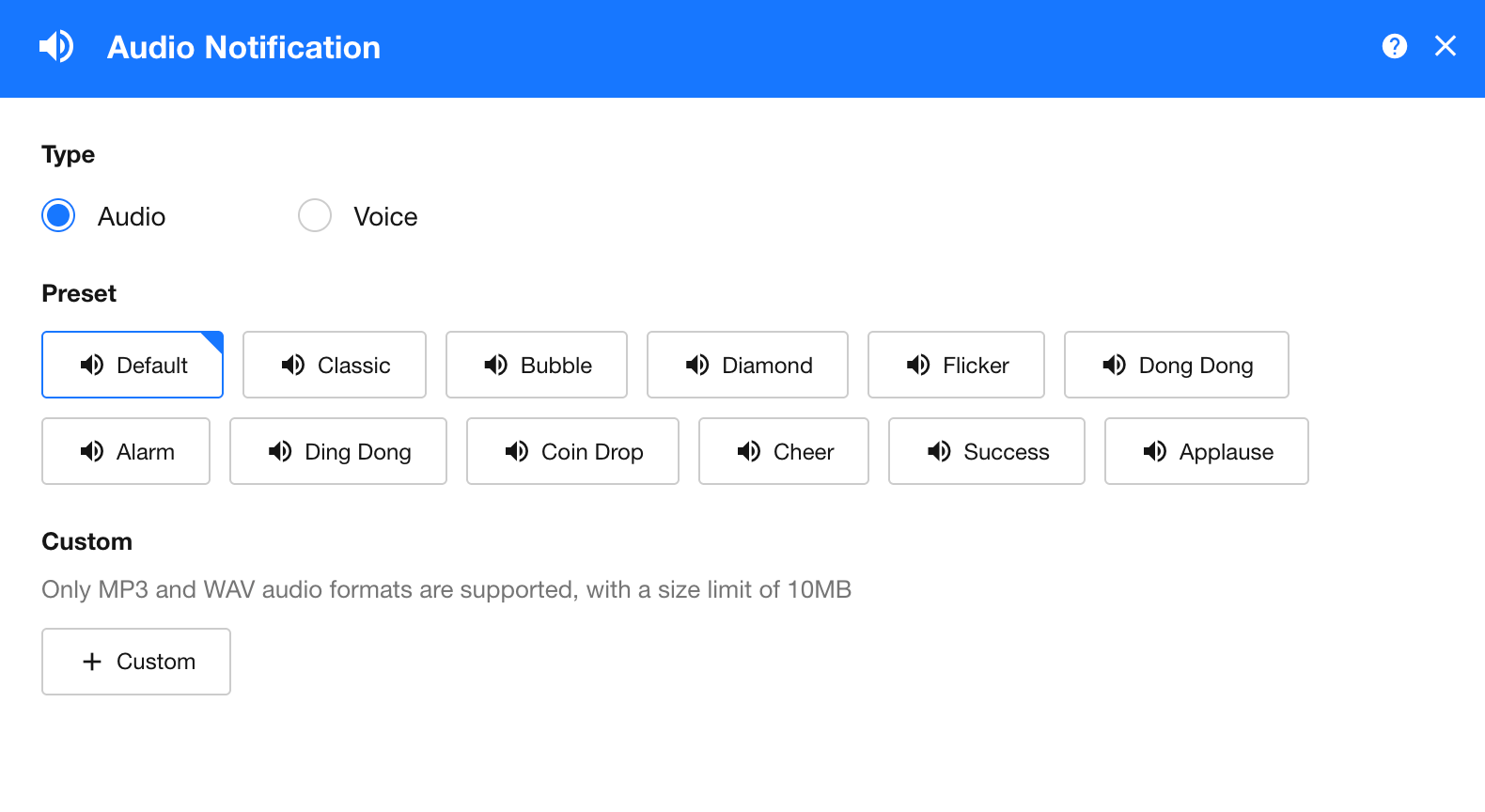
Task: Pick the Ding Dong preset
Action: tap(338, 451)
